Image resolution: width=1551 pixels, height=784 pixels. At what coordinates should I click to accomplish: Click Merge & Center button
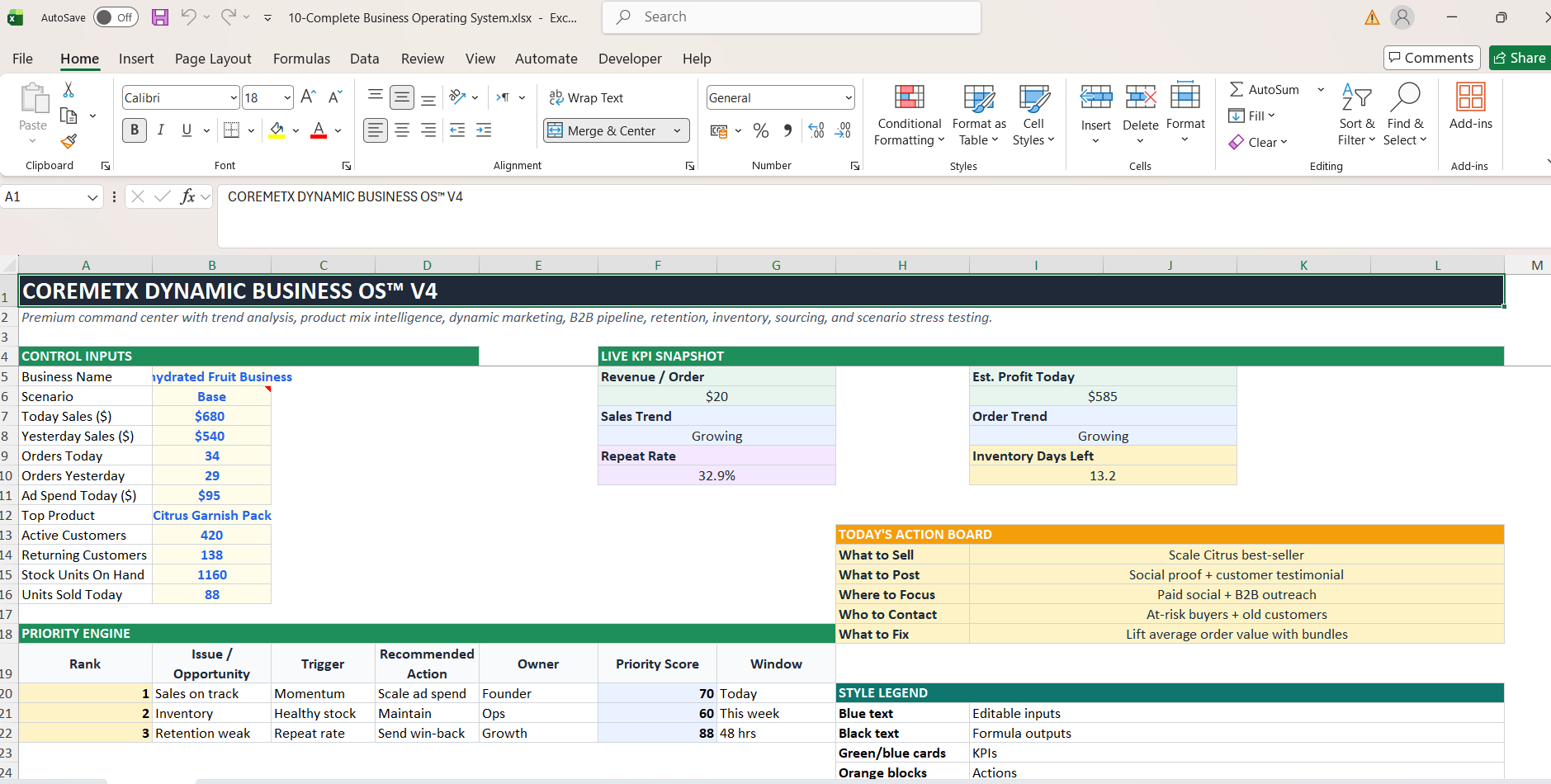point(603,130)
